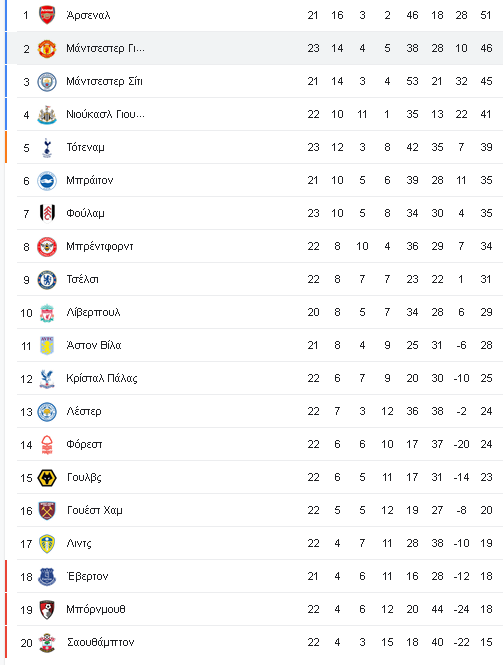Click the Φόρεστ team name
Viewport: 503px width, 665px height.
tap(84, 444)
